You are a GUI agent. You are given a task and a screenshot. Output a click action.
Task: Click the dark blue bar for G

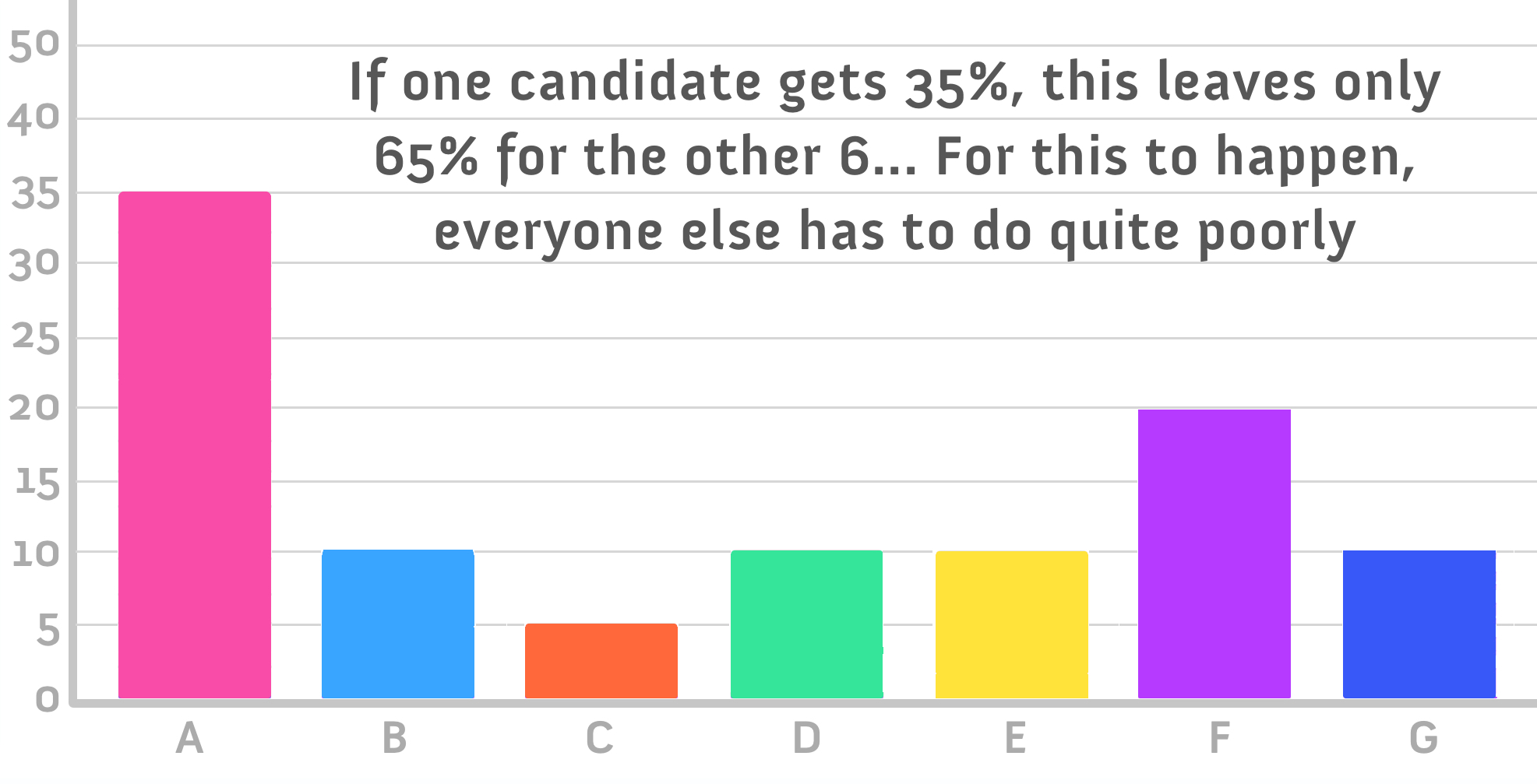point(1419,624)
